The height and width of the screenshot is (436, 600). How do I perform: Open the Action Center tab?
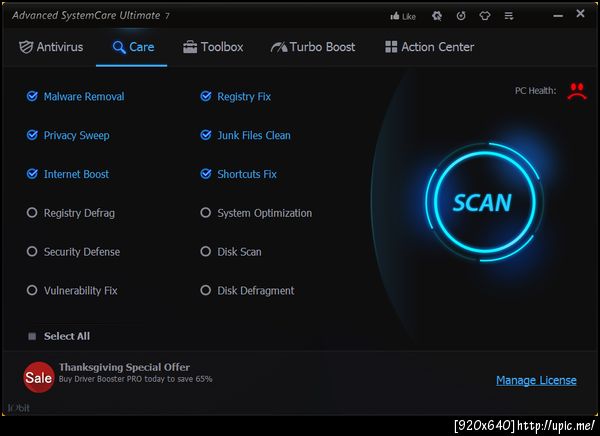[x=429, y=47]
